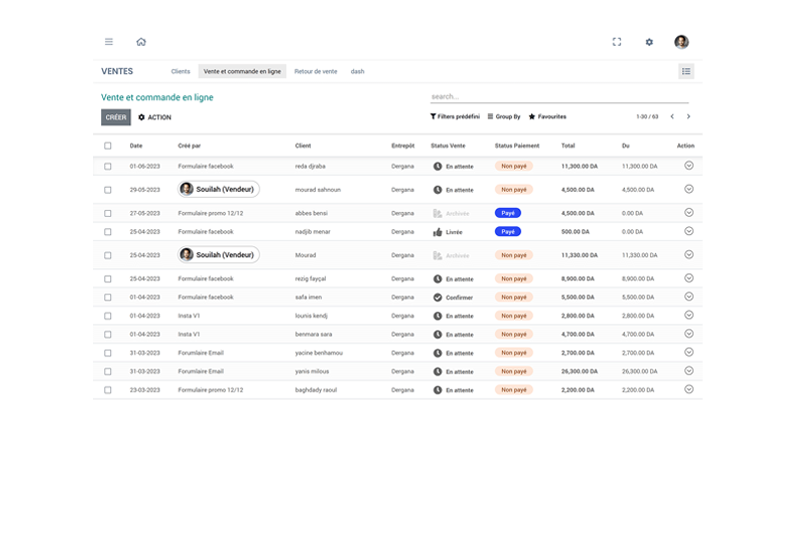The image size is (792, 544).
Task: Go to next page arrow
Action: point(688,117)
